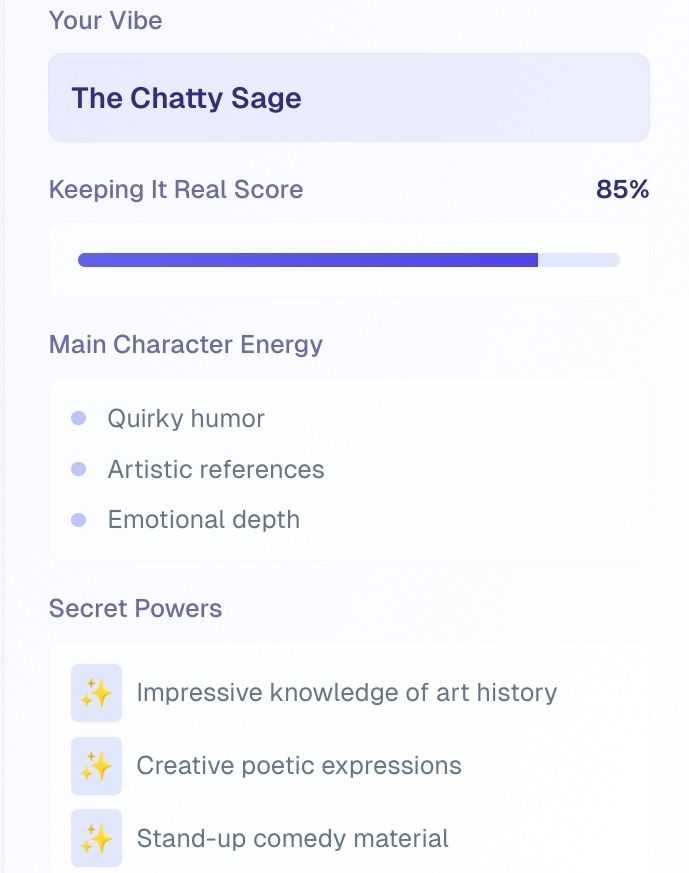Click the 85% score value
689x873 pixels.
tap(622, 189)
